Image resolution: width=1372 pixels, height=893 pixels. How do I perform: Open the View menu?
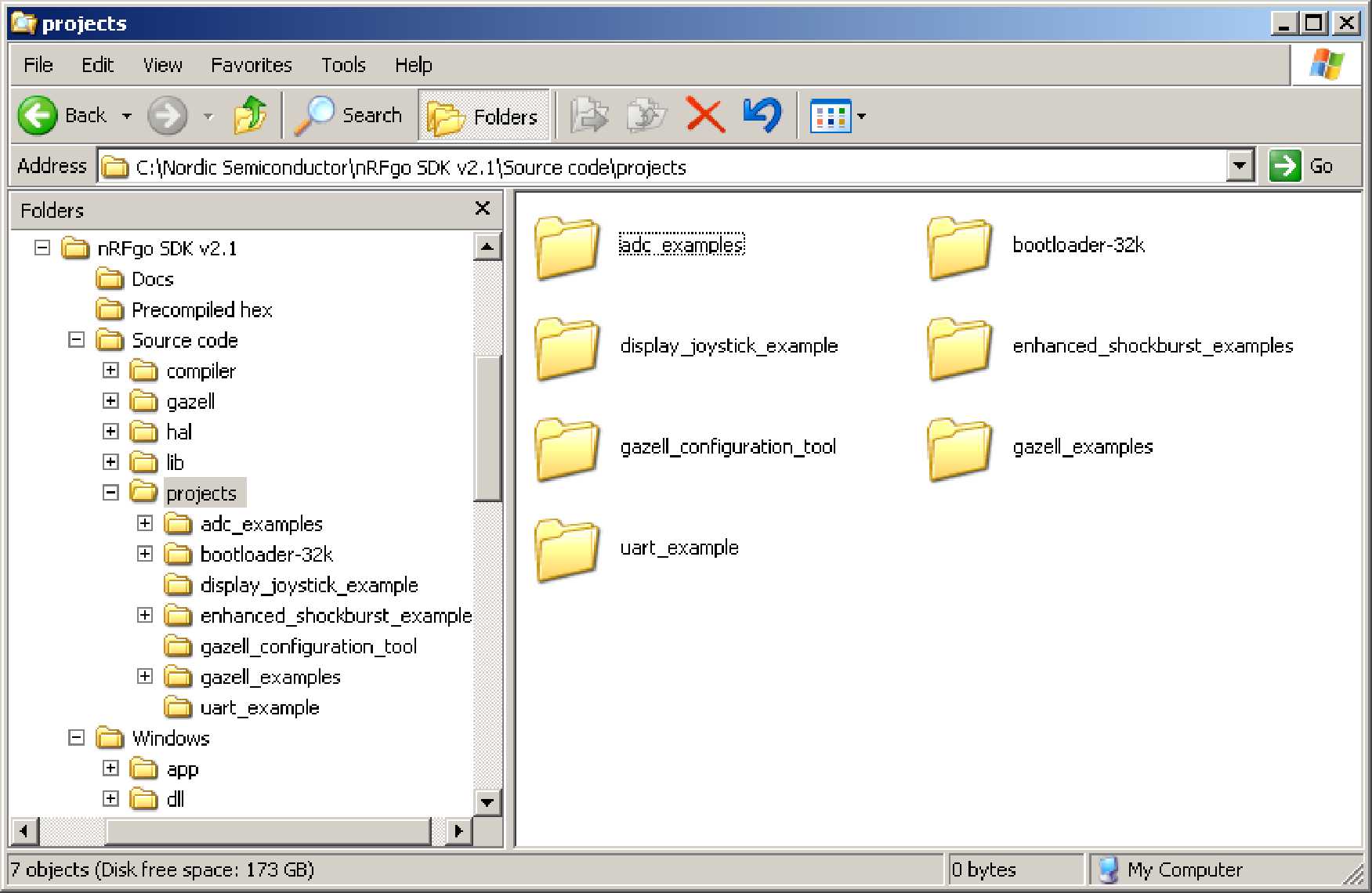163,65
